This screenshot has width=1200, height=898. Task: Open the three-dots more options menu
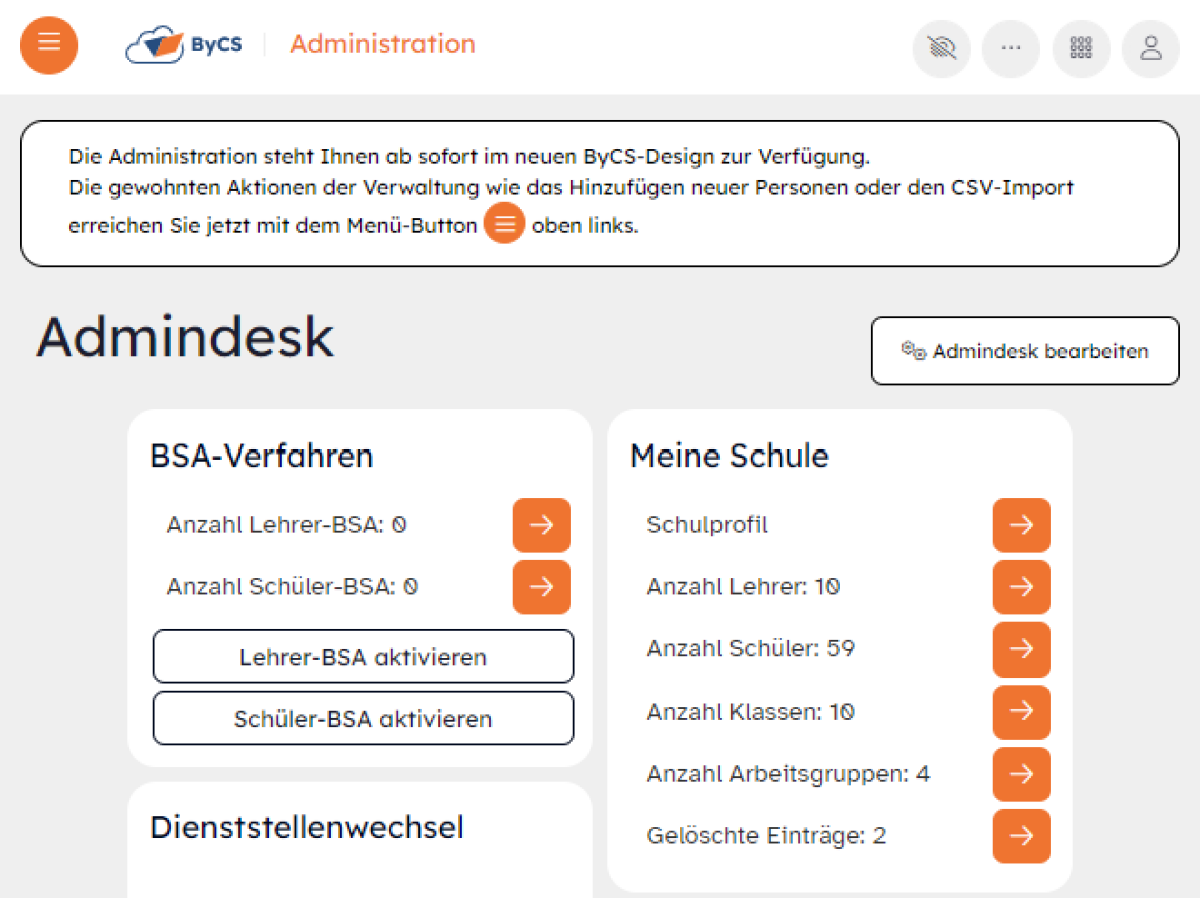1011,49
